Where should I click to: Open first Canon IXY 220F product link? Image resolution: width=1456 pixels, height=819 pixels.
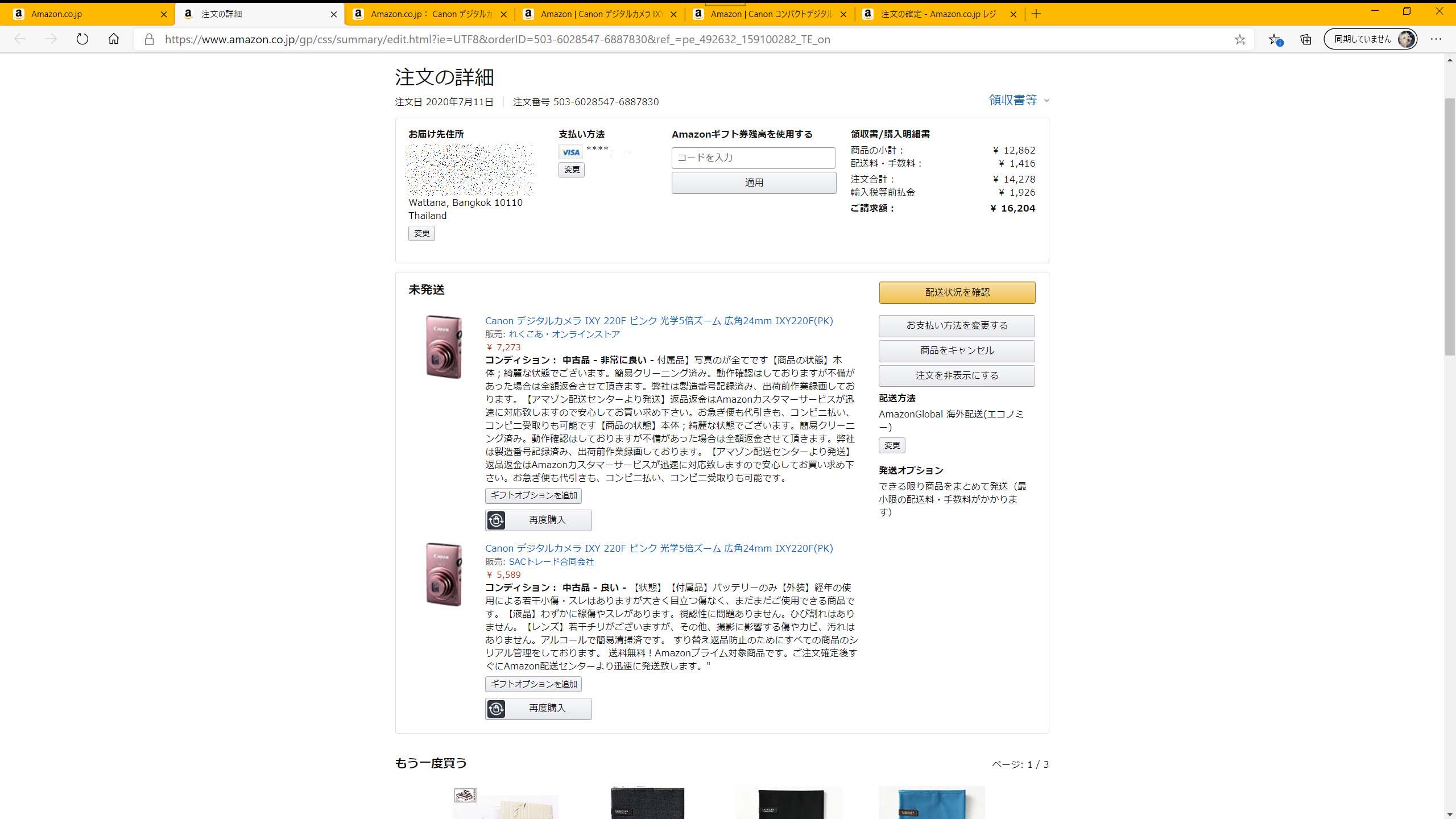[x=659, y=321]
